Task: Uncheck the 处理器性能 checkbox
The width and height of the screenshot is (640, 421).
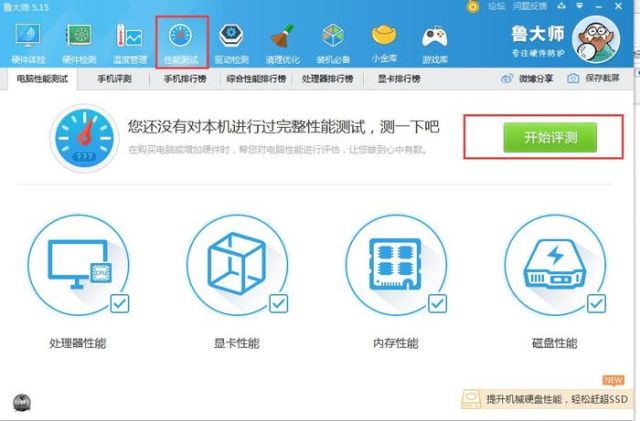Action: click(x=120, y=303)
